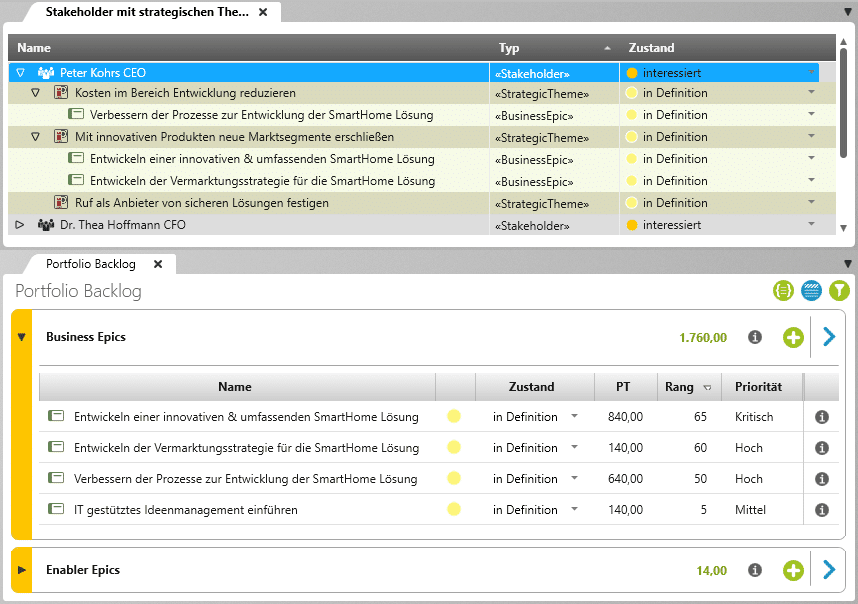Add new Enabler Epic with plus icon
The width and height of the screenshot is (858, 604).
(793, 571)
